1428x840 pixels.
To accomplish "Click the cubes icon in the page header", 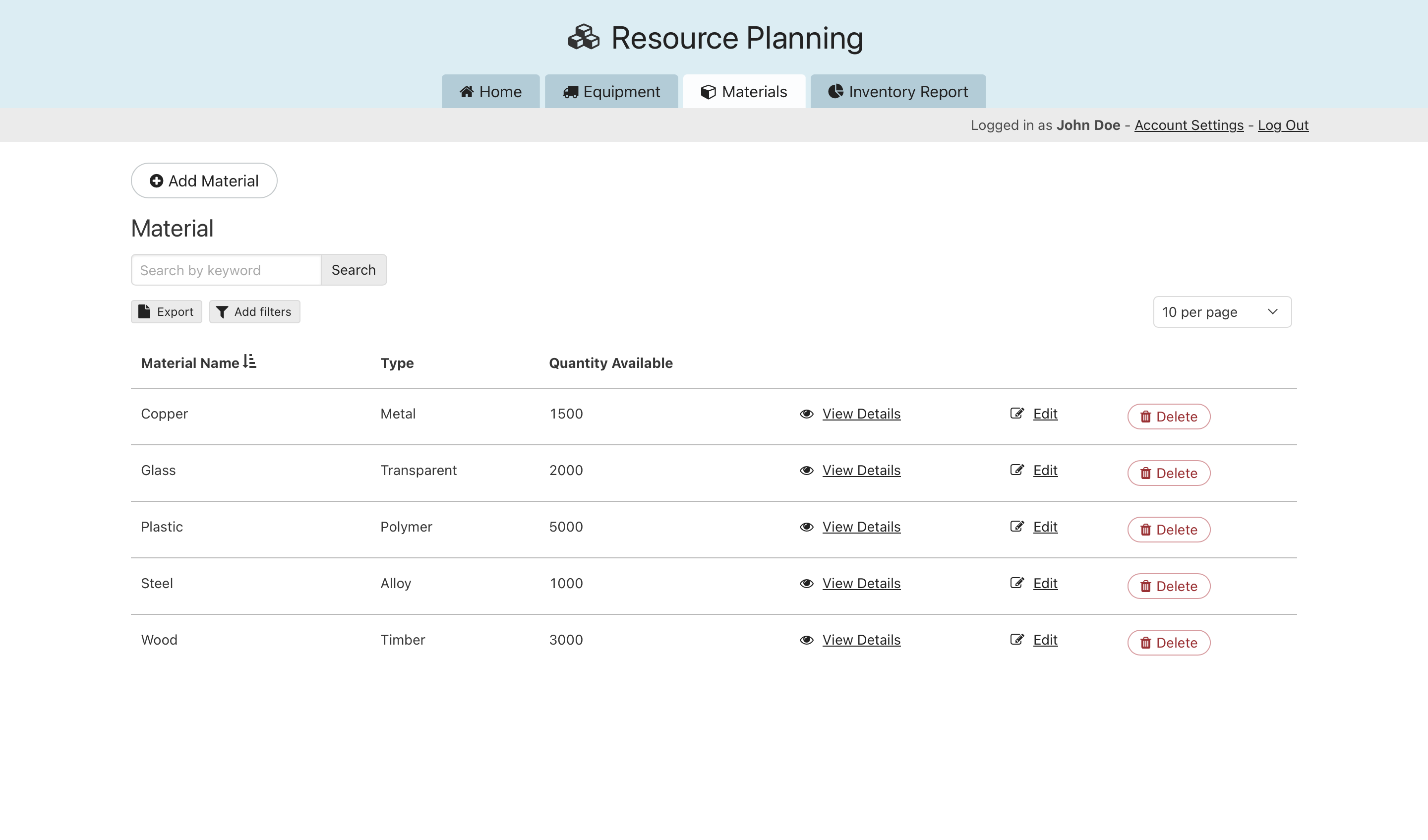I will (583, 37).
